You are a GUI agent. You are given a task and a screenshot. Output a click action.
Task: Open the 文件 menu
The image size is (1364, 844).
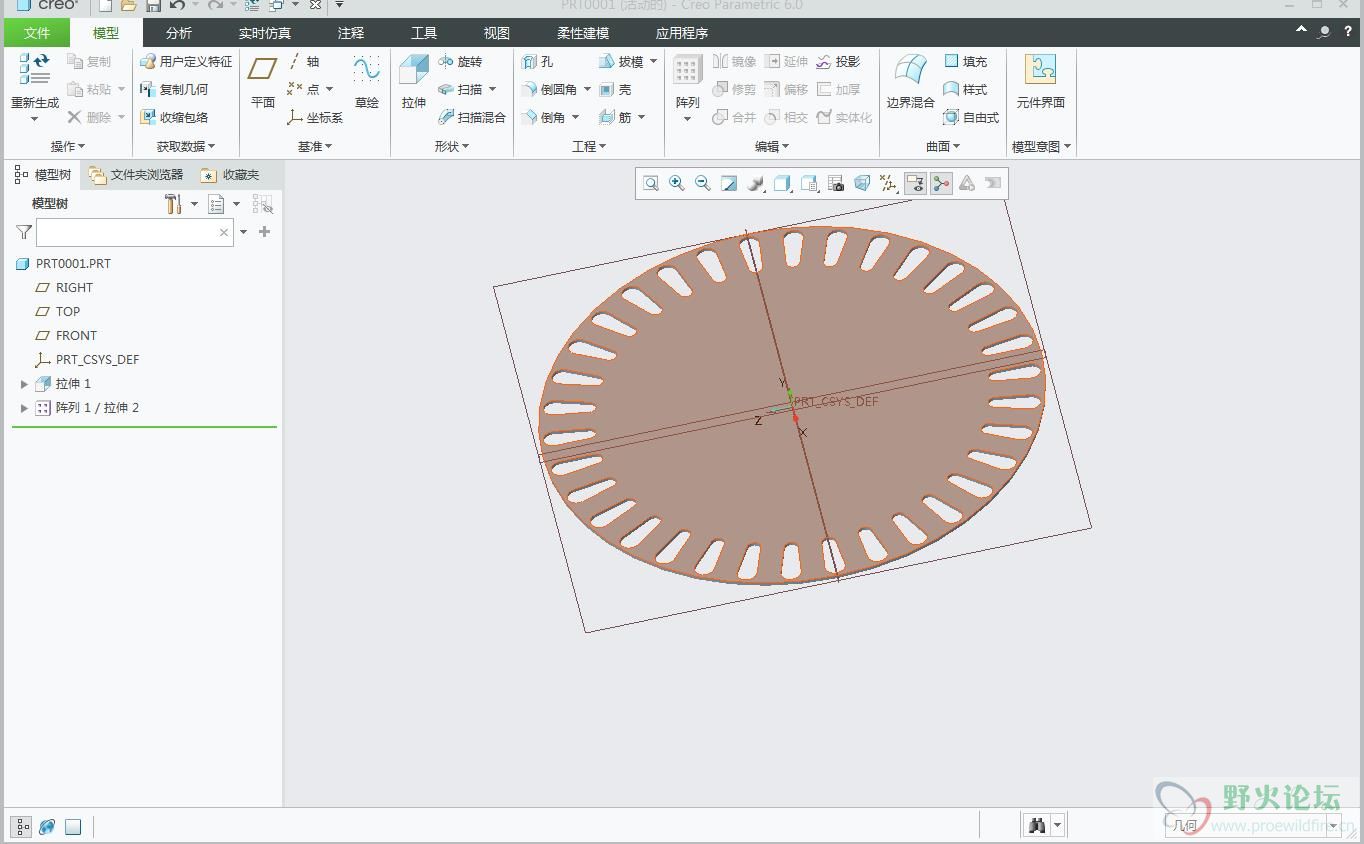37,33
